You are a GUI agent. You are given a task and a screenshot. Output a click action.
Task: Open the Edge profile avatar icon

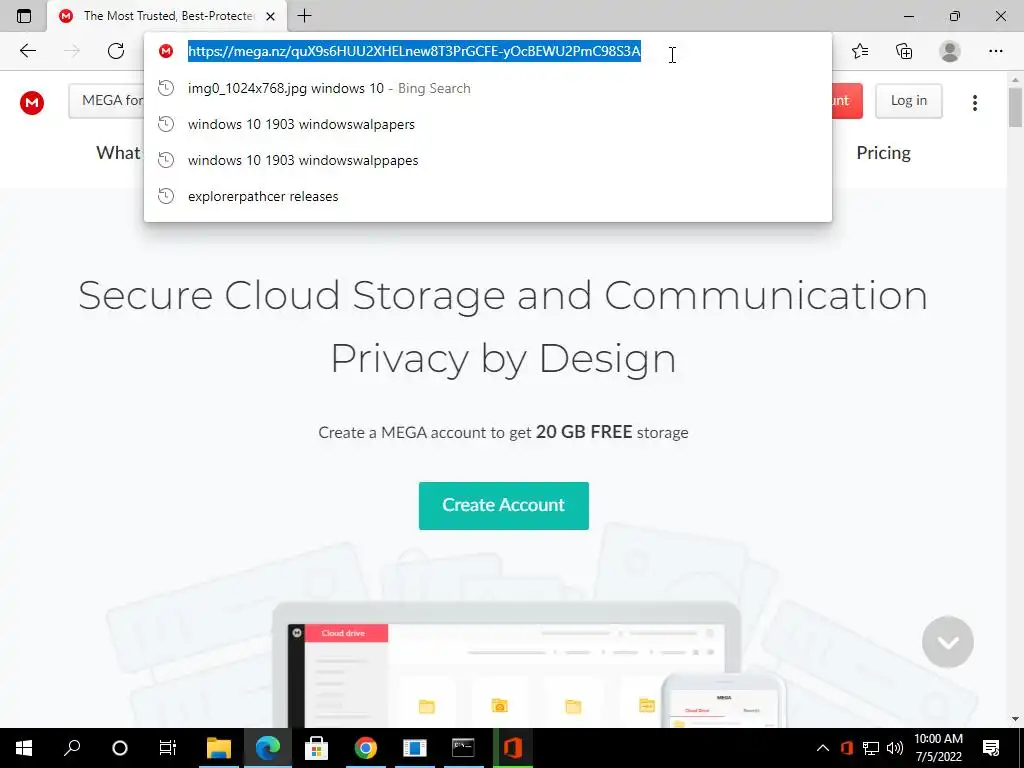click(x=950, y=51)
